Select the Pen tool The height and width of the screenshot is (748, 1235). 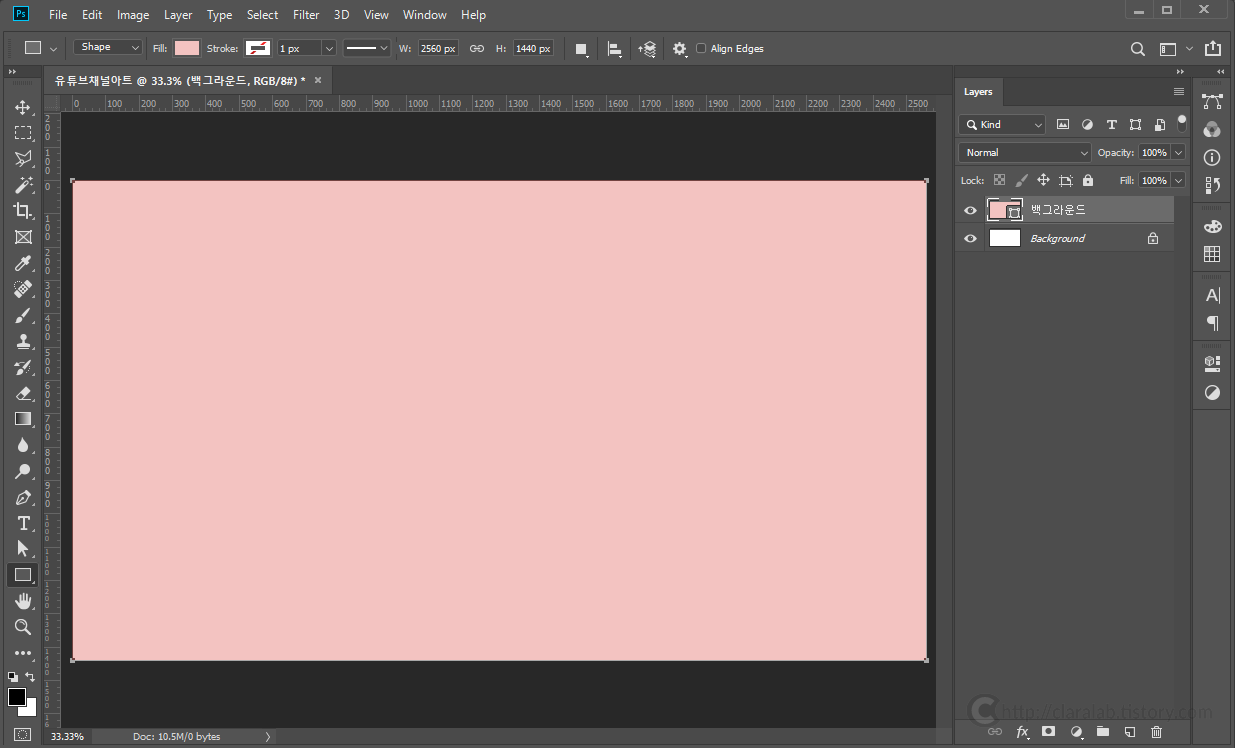click(x=22, y=497)
